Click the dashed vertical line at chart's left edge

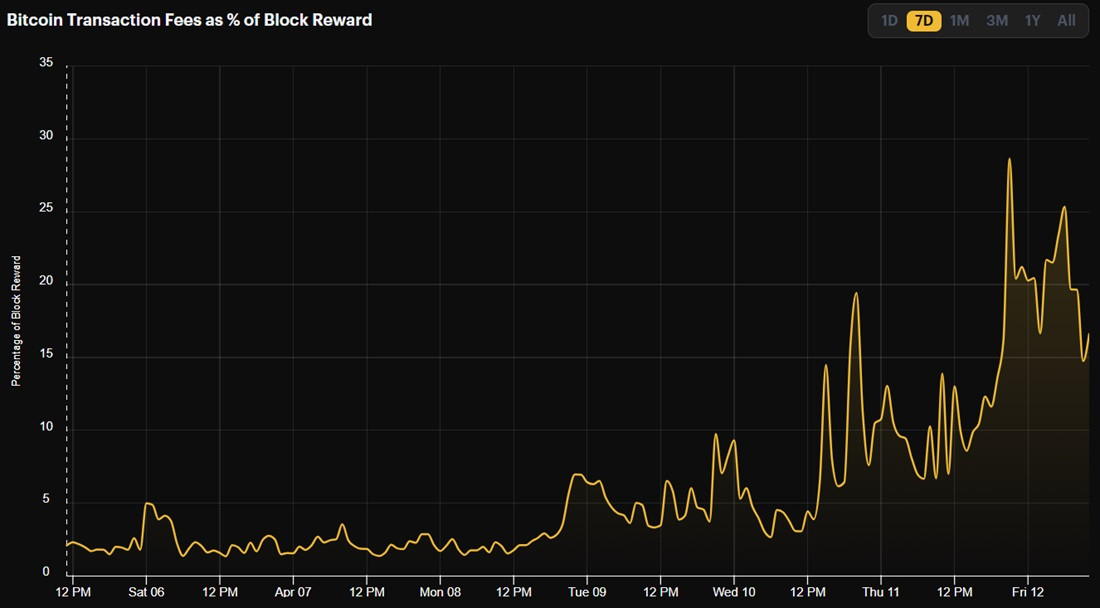pyautogui.click(x=67, y=300)
